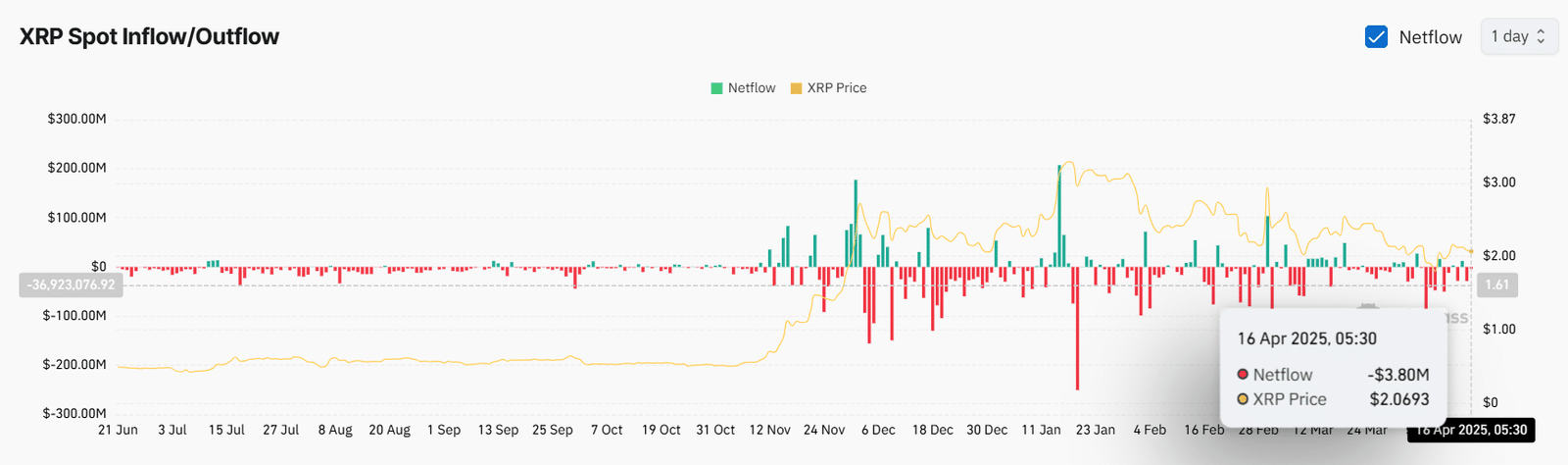The height and width of the screenshot is (465, 1568).
Task: Click the 12 Nov date on the x-axis
Action: point(769,430)
